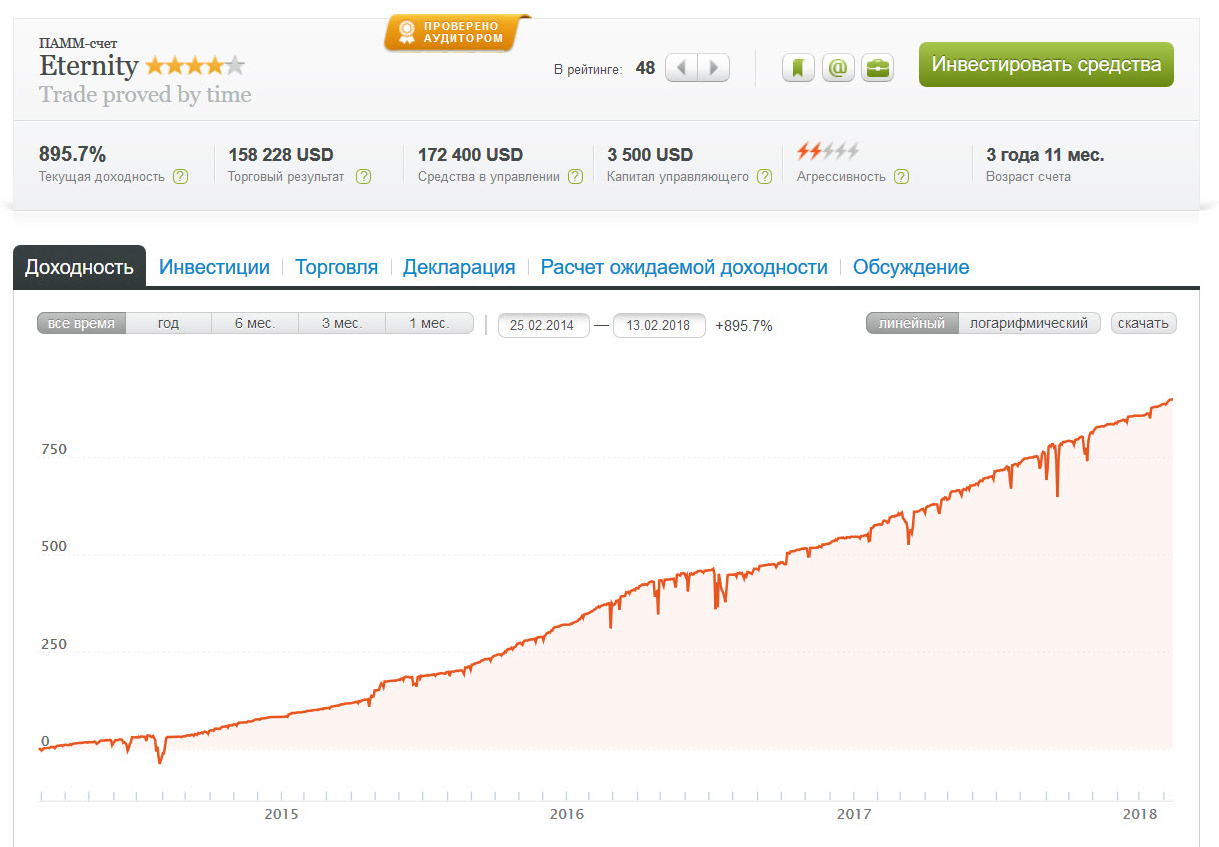Screen dimensions: 1219x847
Task: Open help icon beside Капитал управляющего
Action: (x=764, y=177)
